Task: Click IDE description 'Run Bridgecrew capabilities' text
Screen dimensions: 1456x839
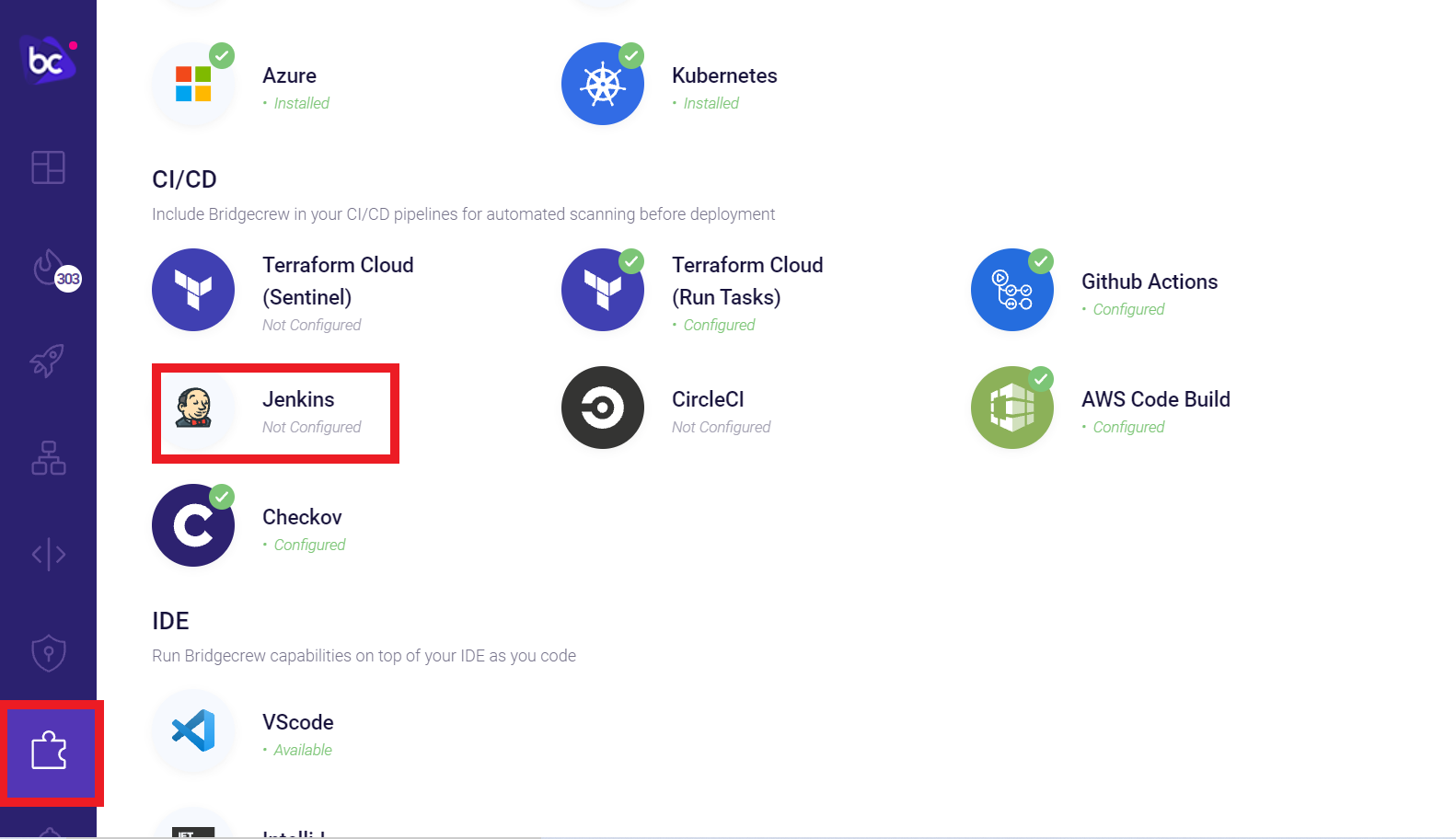Action: click(364, 656)
